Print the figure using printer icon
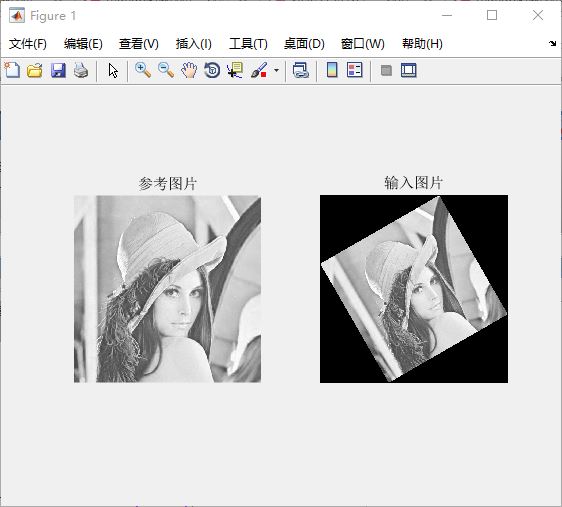 pos(81,70)
